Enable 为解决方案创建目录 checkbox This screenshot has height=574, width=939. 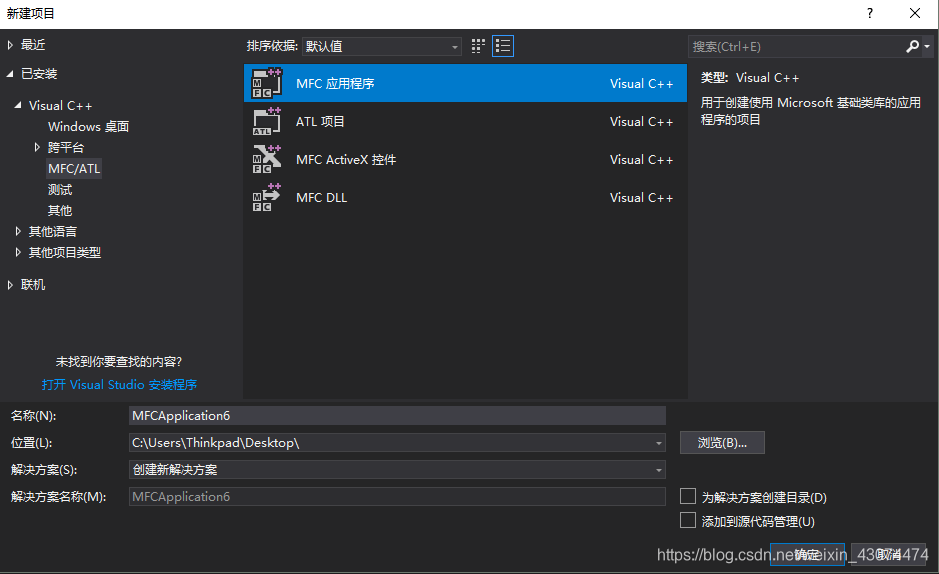tap(687, 496)
